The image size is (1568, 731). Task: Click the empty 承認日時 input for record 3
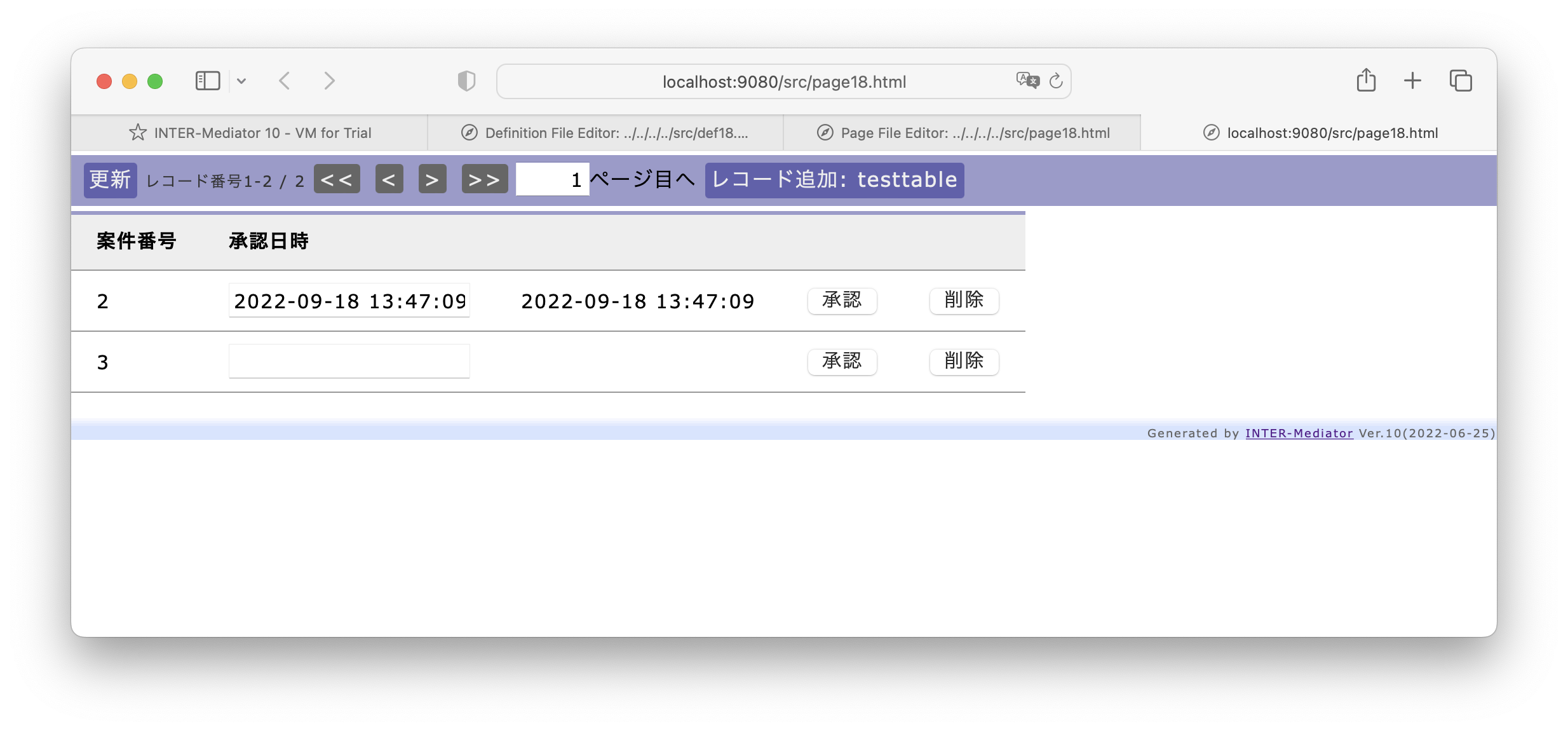click(349, 361)
